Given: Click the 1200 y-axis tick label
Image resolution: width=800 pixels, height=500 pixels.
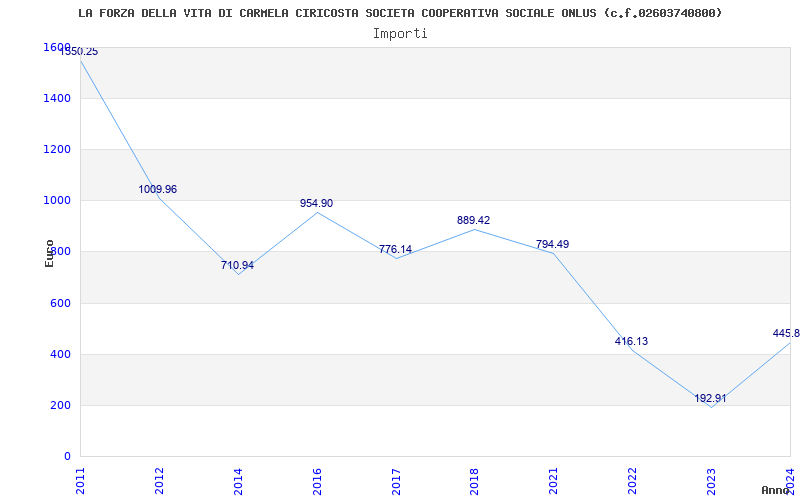Looking at the screenshot, I should click(55, 149).
